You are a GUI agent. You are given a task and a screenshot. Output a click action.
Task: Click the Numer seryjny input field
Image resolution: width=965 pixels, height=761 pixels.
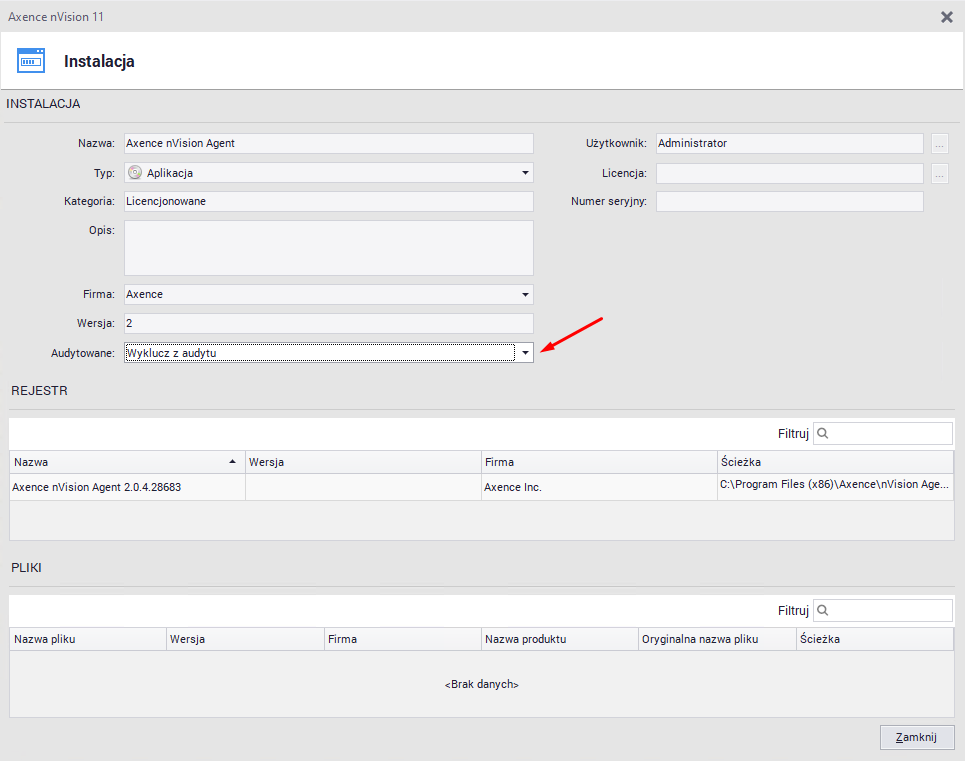[789, 202]
